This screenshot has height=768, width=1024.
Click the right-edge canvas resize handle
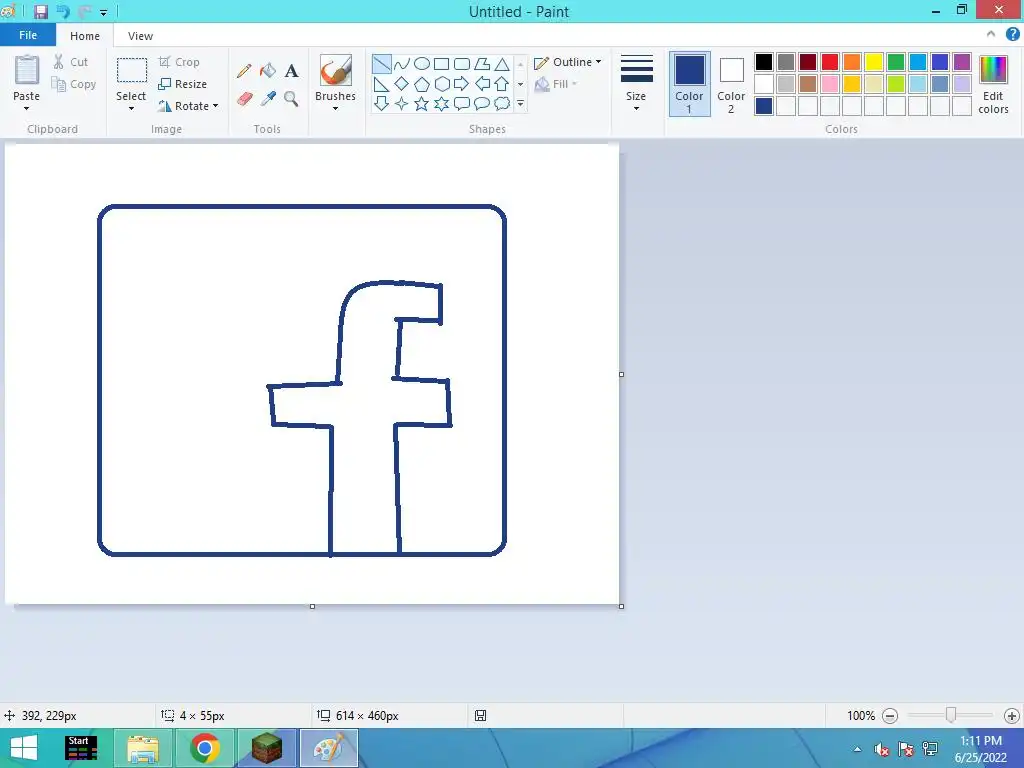621,375
